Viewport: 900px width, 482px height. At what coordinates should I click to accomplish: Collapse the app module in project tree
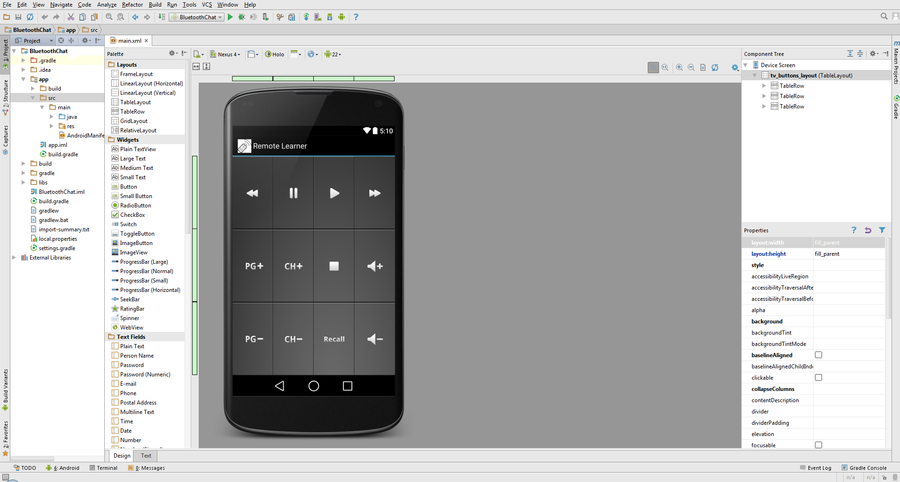tap(24, 79)
